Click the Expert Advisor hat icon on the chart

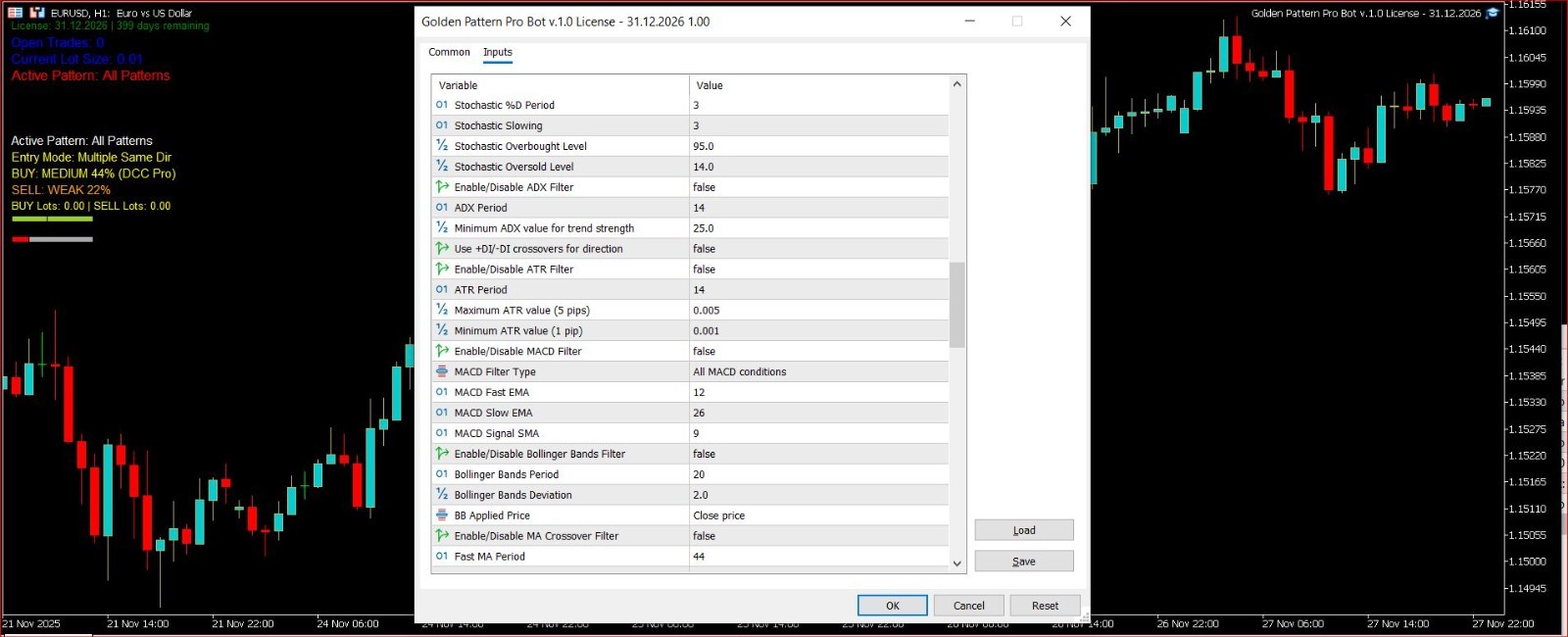pyautogui.click(x=1493, y=13)
